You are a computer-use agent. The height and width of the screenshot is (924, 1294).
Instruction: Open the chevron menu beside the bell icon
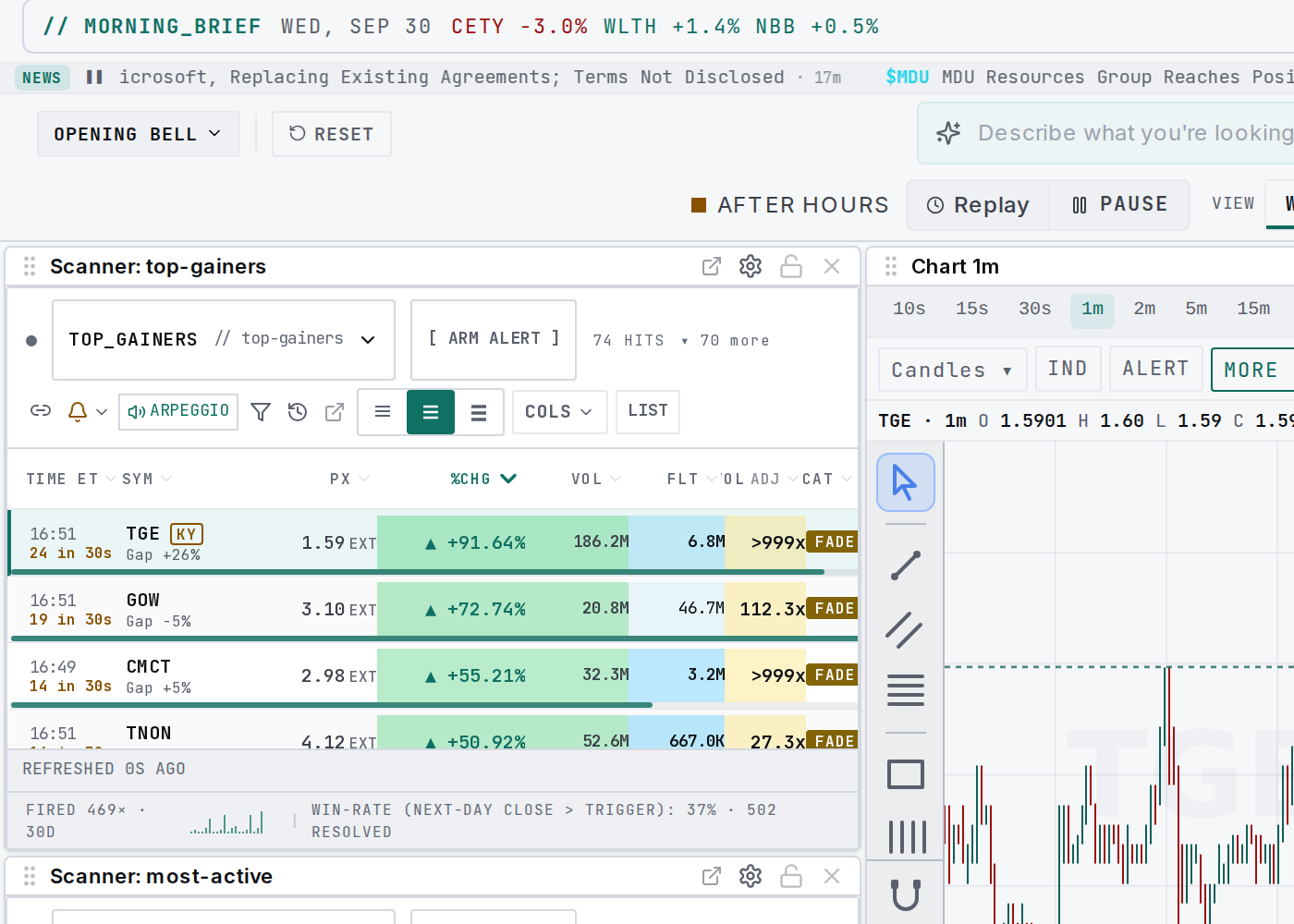[102, 411]
